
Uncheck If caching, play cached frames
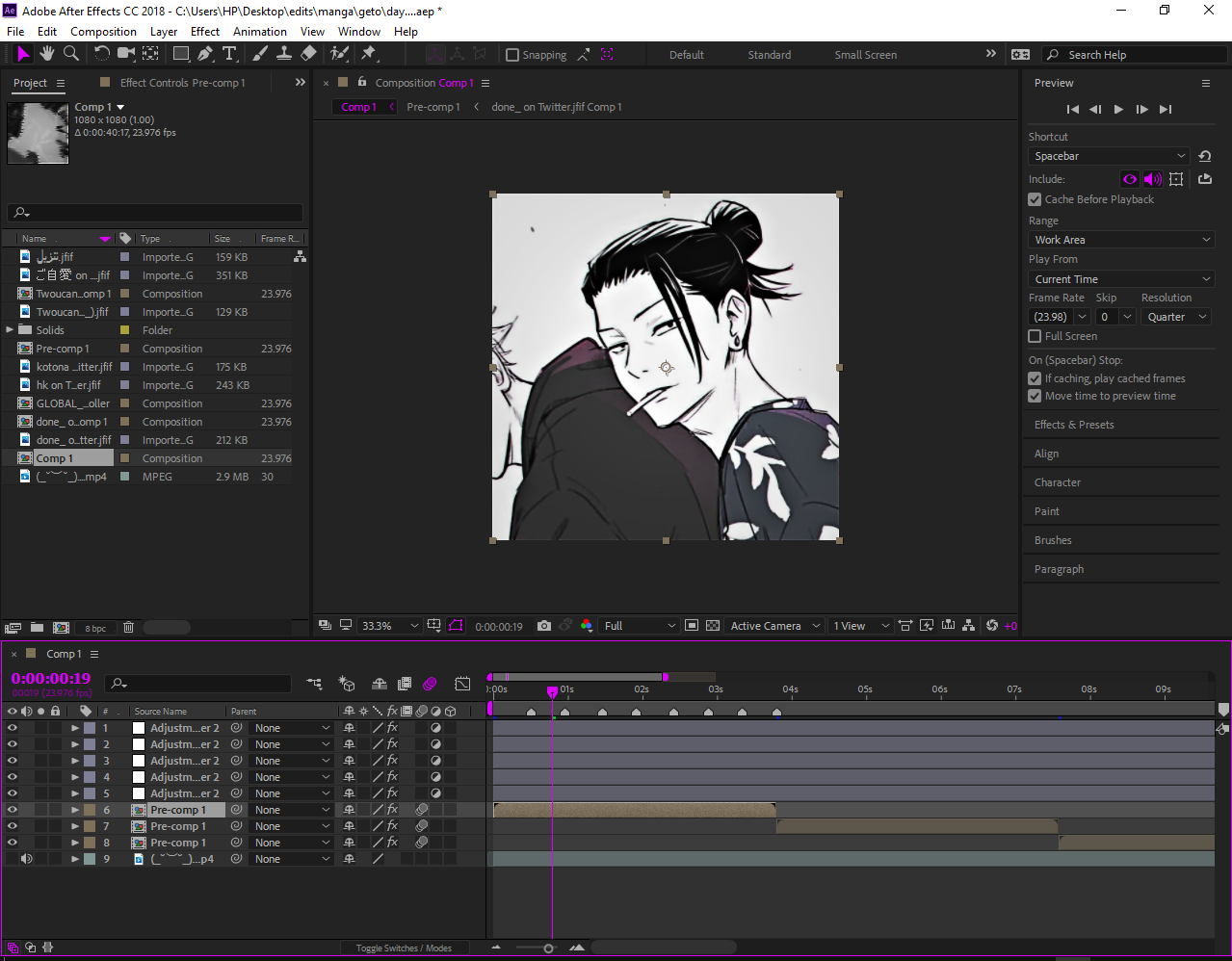(1035, 378)
